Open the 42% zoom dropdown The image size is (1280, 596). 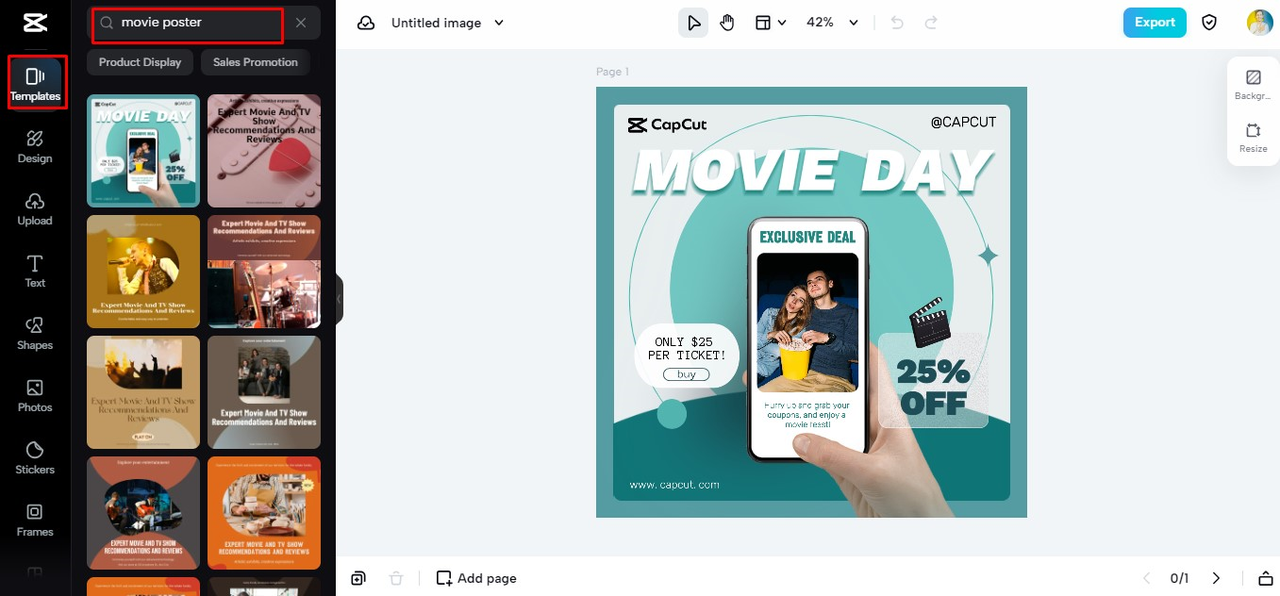(832, 23)
